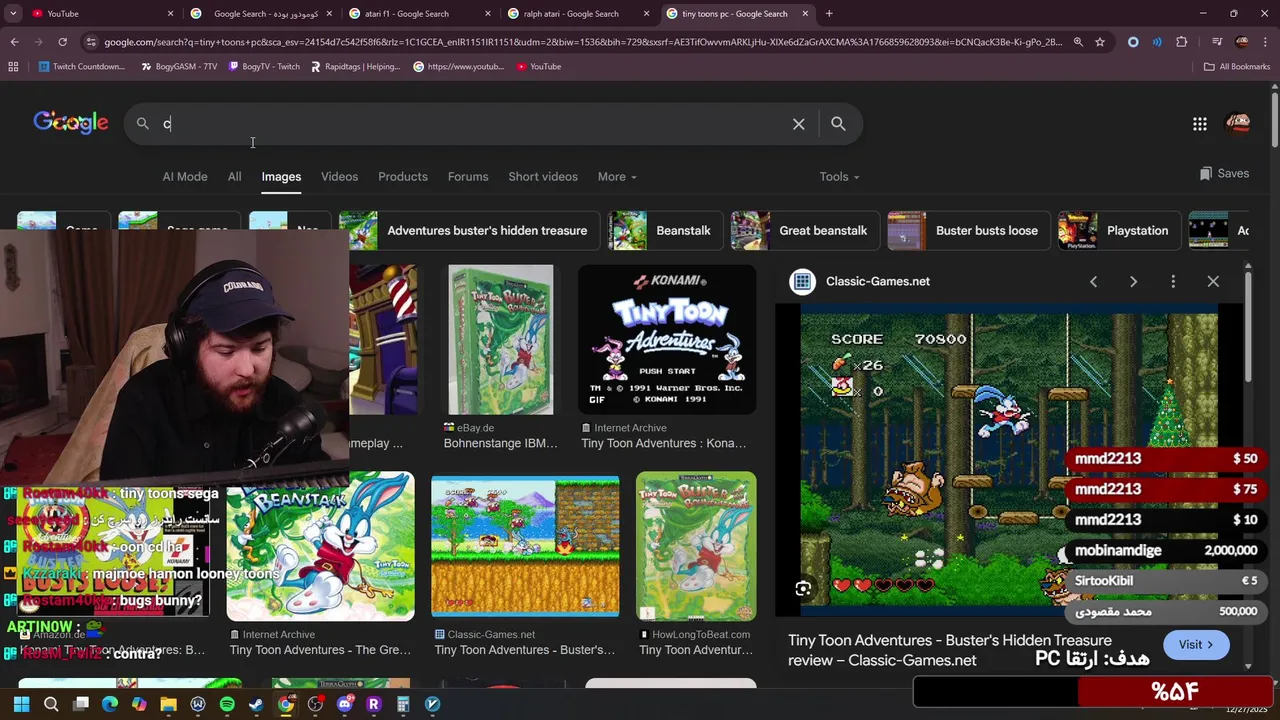Open the Google account avatar
This screenshot has height=720, width=1280.
(1238, 123)
